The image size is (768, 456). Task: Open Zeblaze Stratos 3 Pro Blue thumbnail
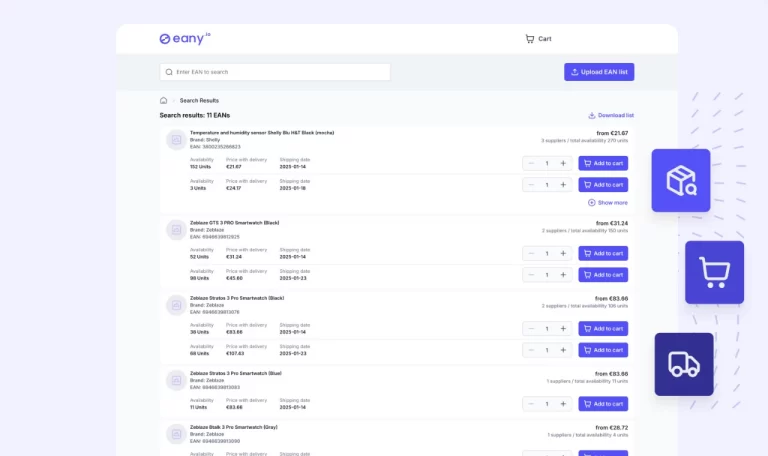pos(176,380)
